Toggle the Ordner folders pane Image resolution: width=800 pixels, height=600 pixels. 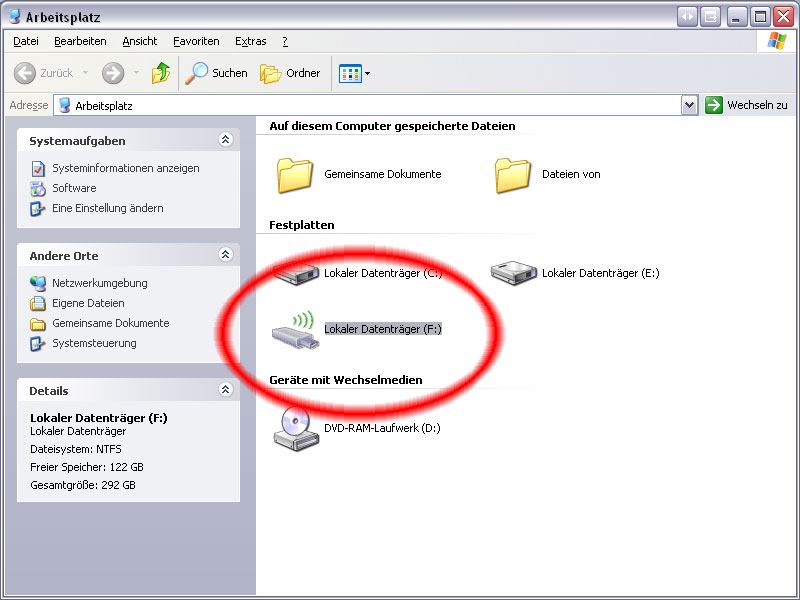[x=290, y=73]
